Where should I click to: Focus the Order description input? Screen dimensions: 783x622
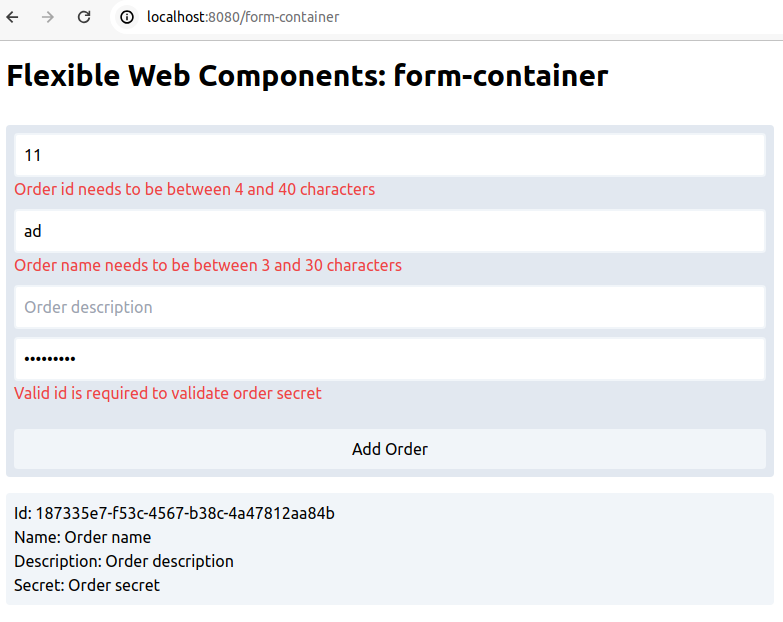coord(390,307)
